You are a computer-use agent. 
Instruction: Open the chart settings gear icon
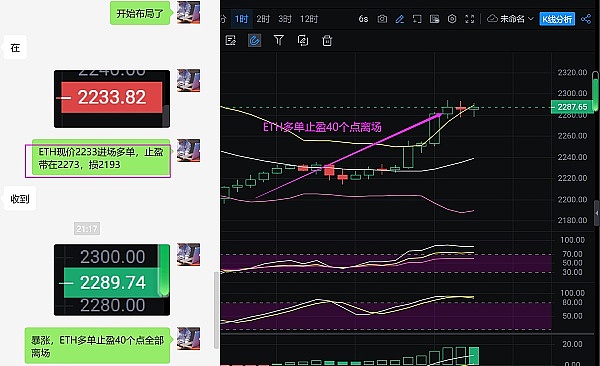[x=452, y=19]
